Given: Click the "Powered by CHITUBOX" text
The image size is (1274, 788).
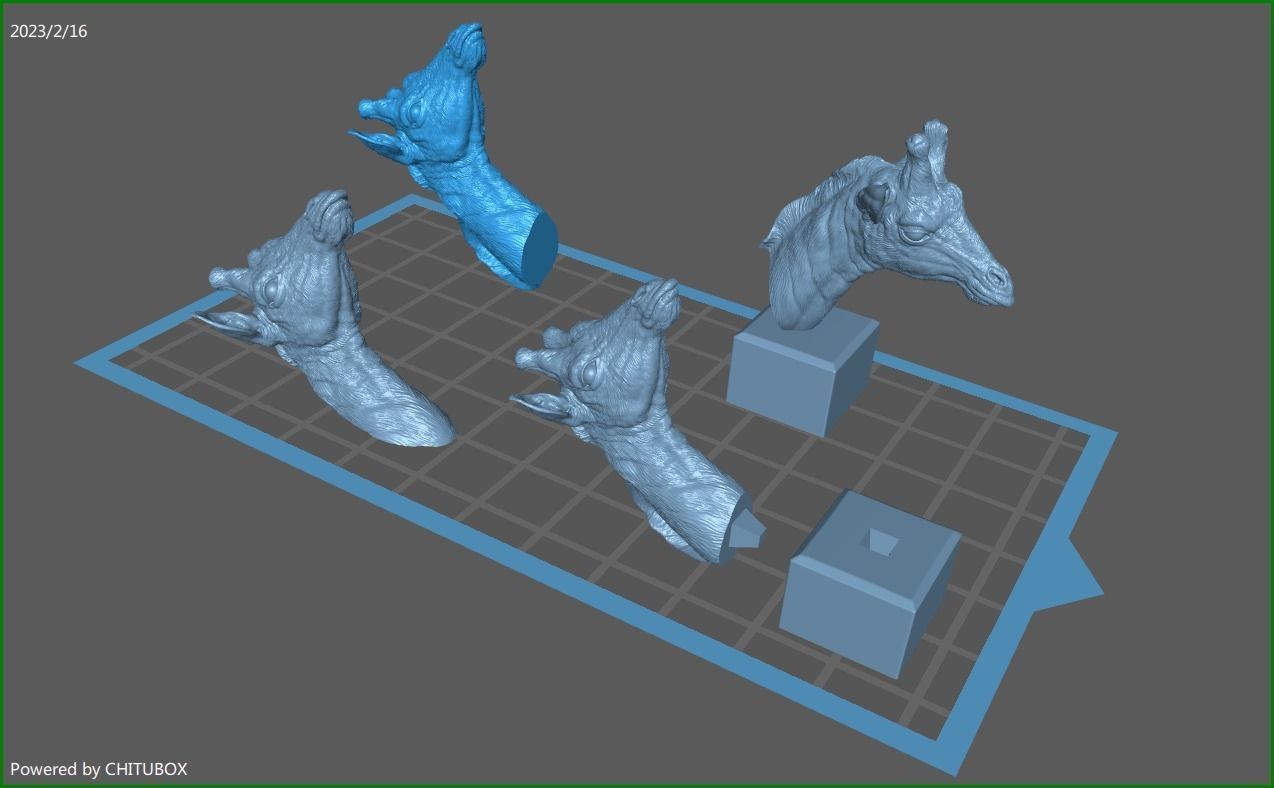Looking at the screenshot, I should pos(98,769).
